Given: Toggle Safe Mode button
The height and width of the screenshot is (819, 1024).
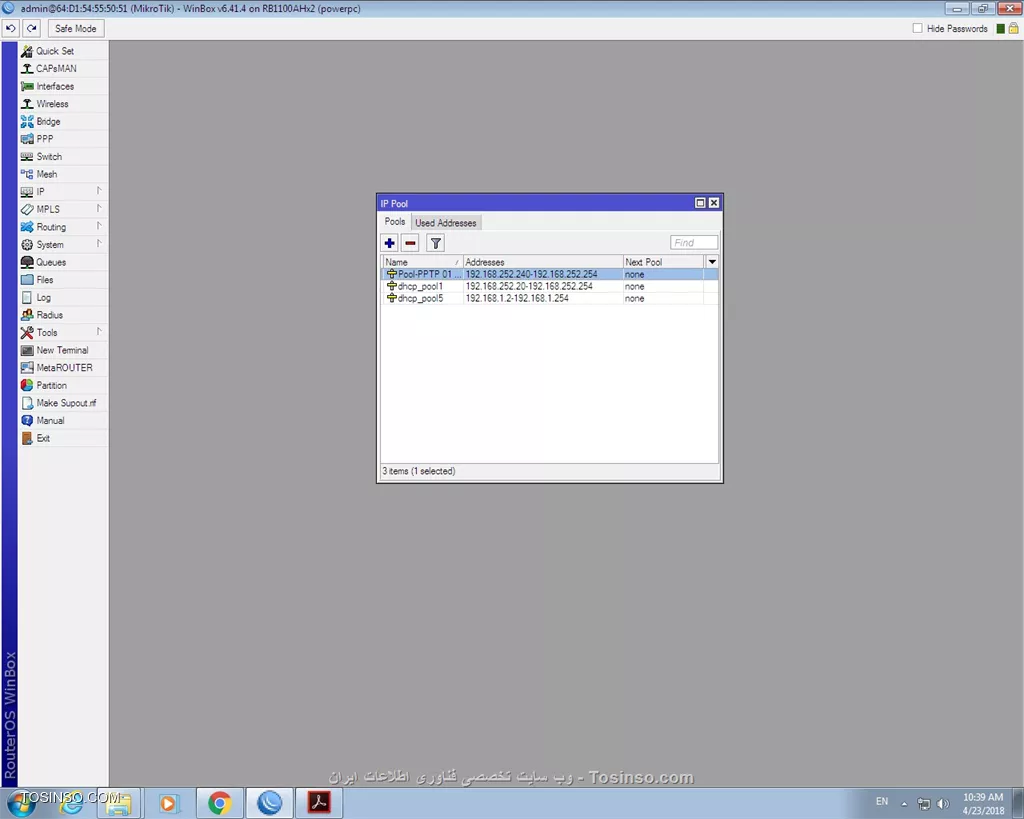Looking at the screenshot, I should [x=76, y=29].
